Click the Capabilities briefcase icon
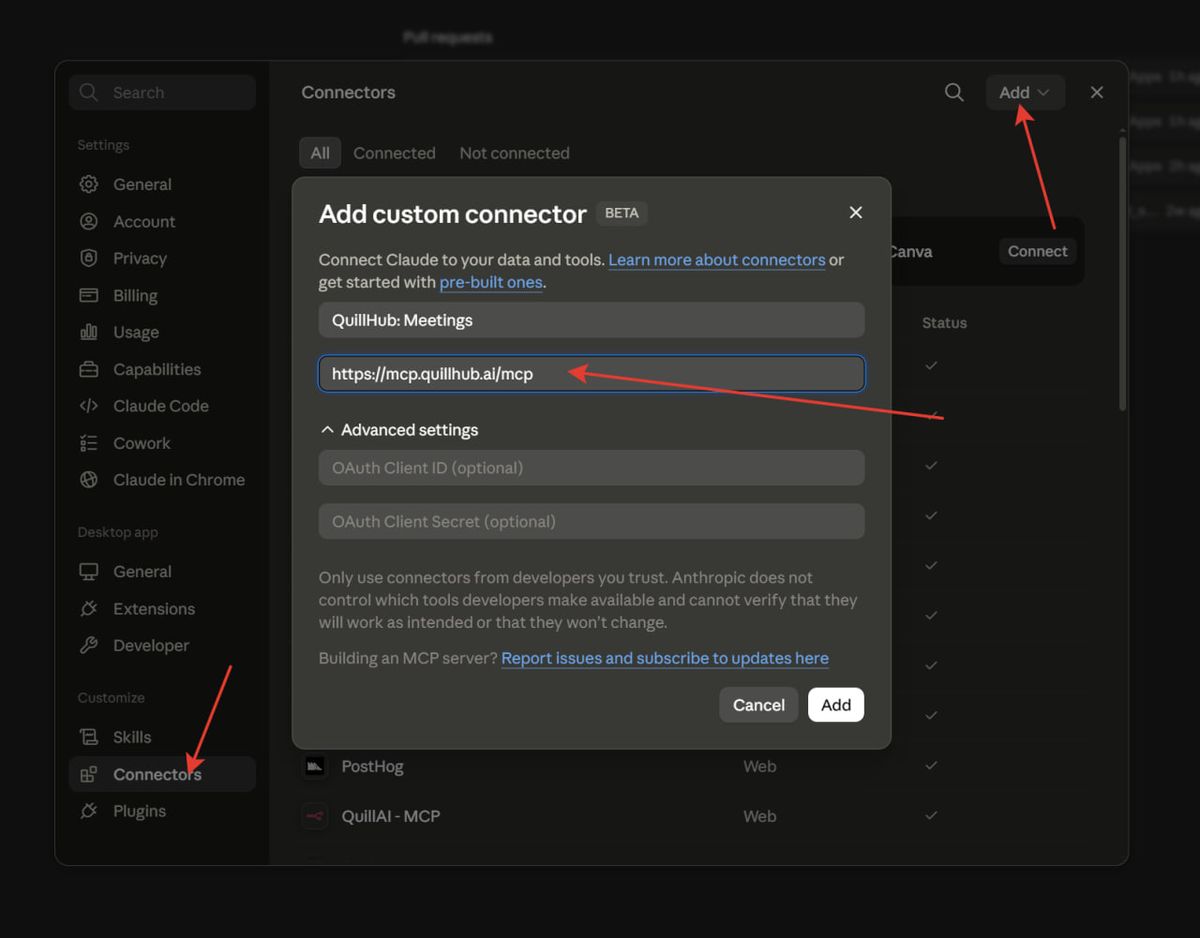1200x938 pixels. (x=89, y=369)
